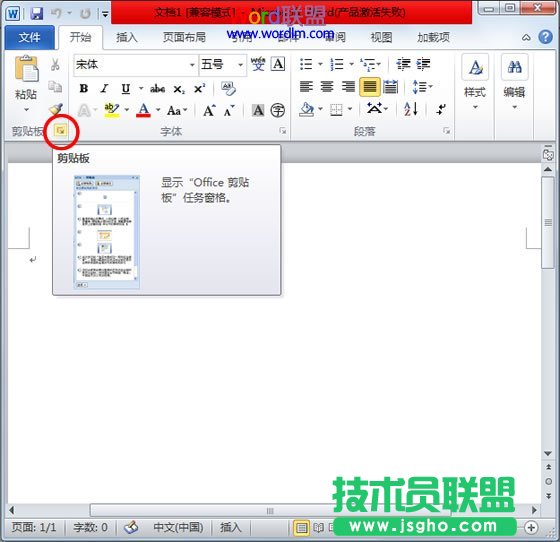Clear formatting with eraser icon
This screenshot has height=542, width=560.
click(228, 89)
